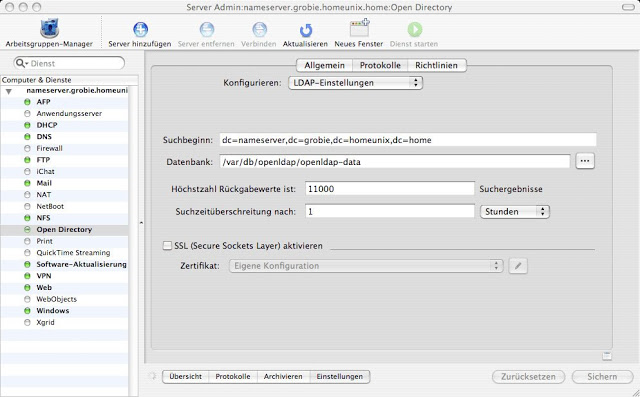Click the Datenbank path input field
640x397 pixels.
coord(395,162)
